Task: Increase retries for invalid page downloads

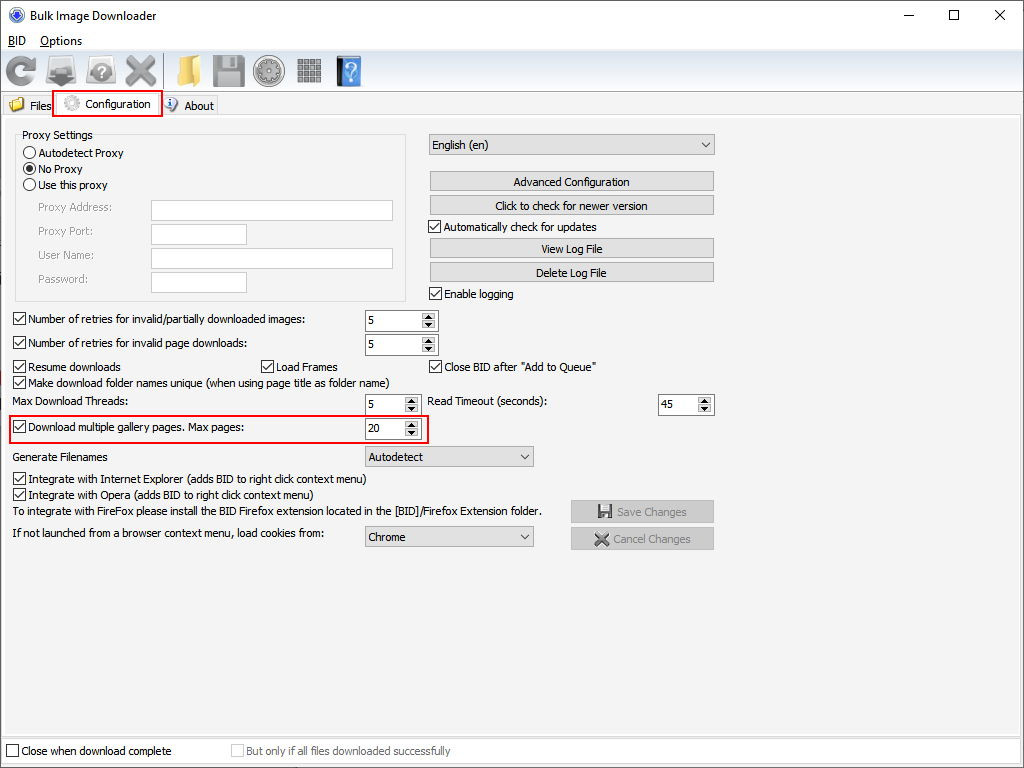Action: point(428,341)
